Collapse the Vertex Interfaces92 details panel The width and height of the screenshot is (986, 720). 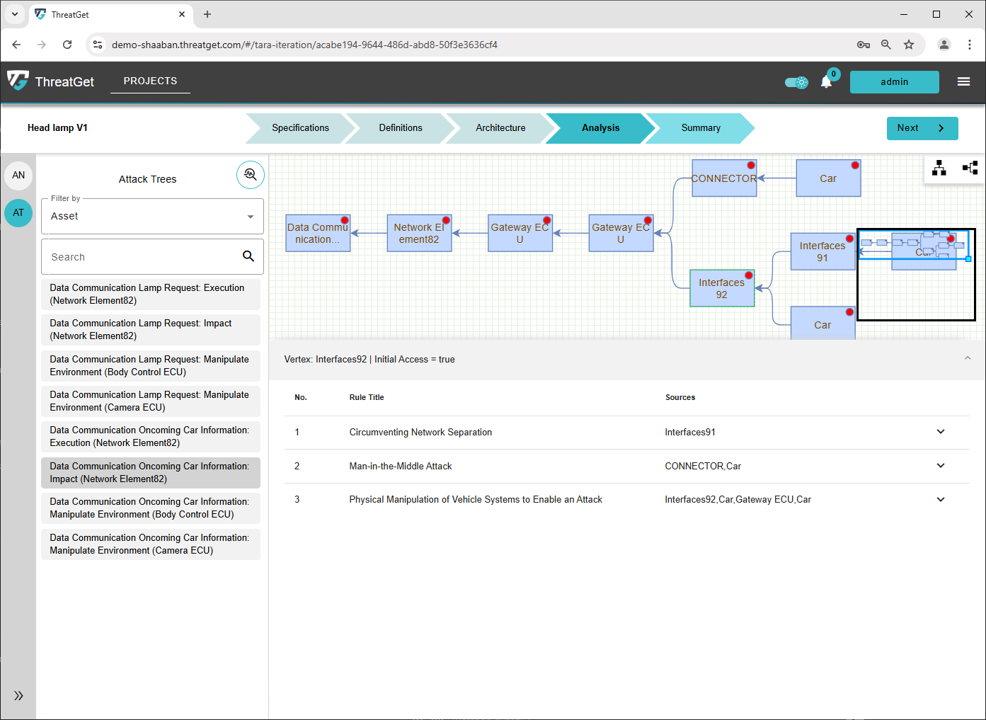(967, 359)
